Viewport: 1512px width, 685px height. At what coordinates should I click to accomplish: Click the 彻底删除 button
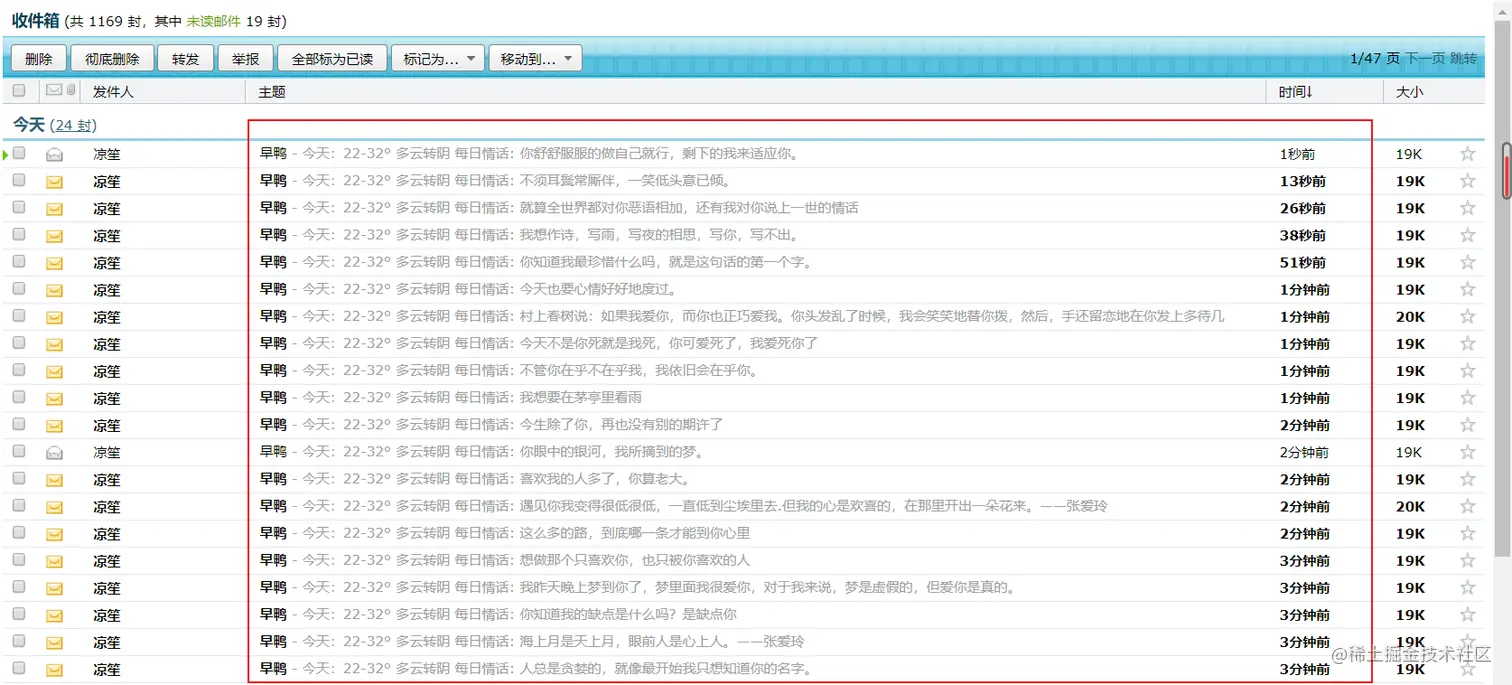pyautogui.click(x=112, y=59)
